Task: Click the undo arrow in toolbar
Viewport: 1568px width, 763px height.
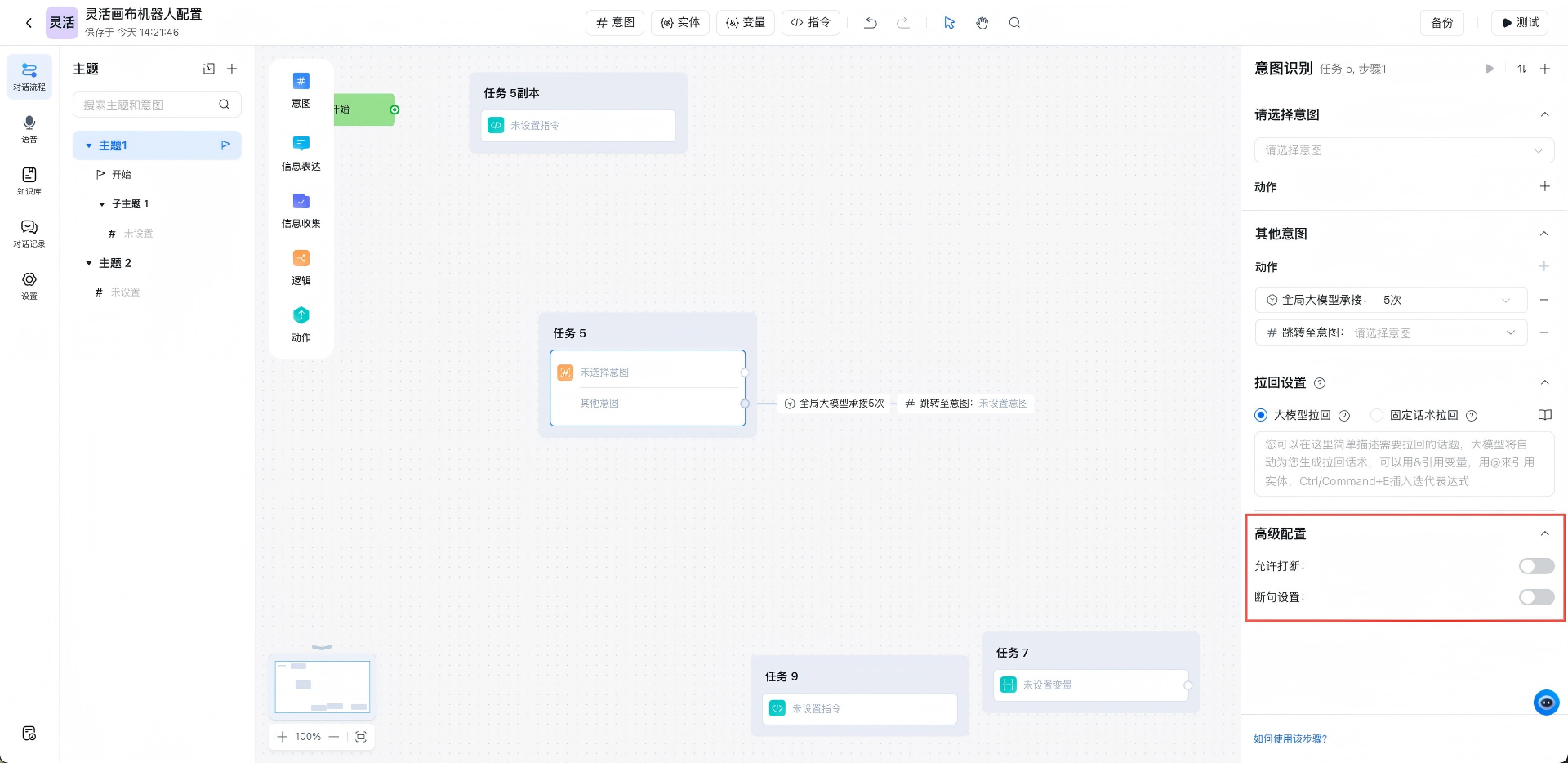Action: pyautogui.click(x=871, y=23)
